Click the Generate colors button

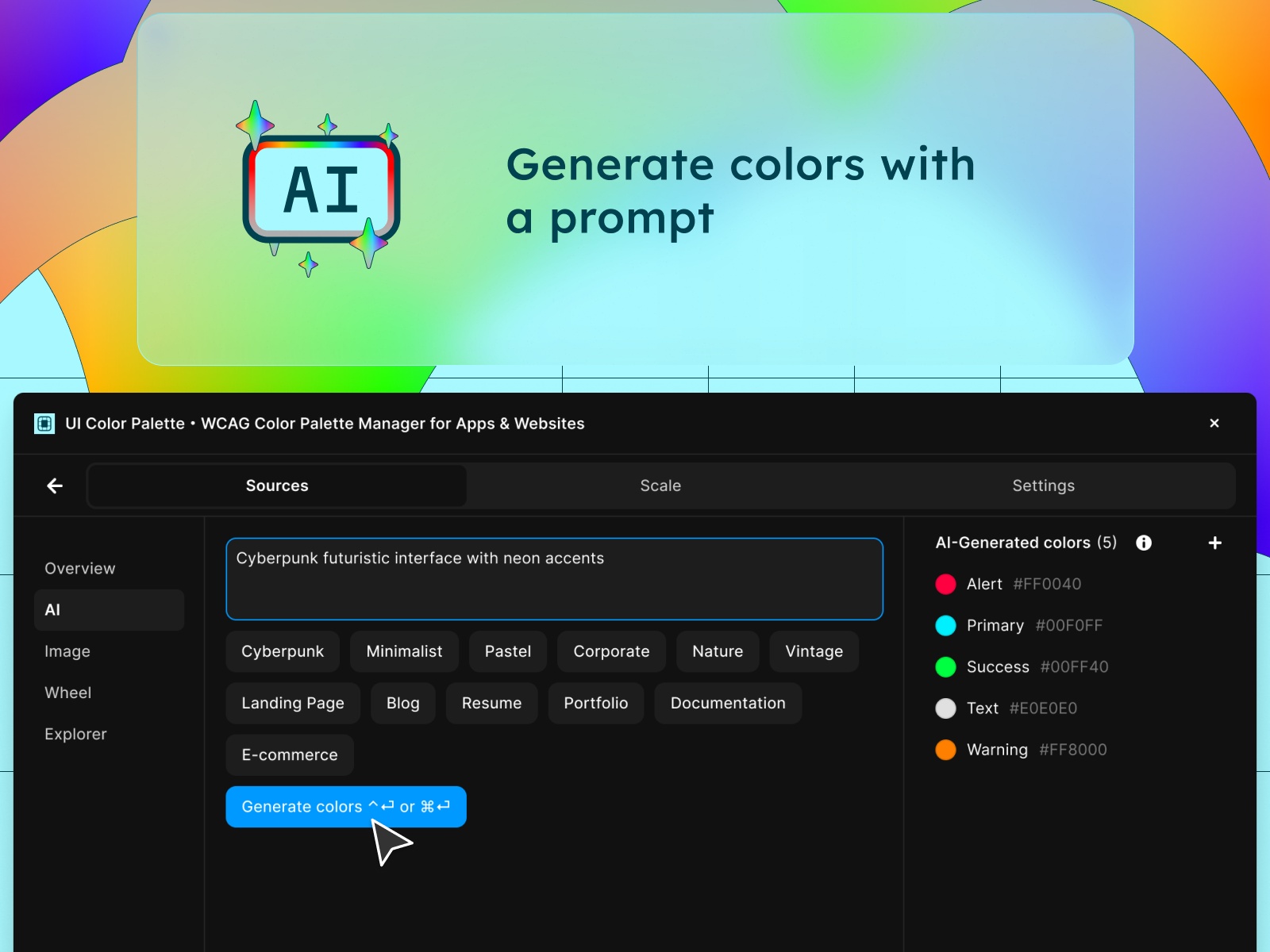(346, 807)
